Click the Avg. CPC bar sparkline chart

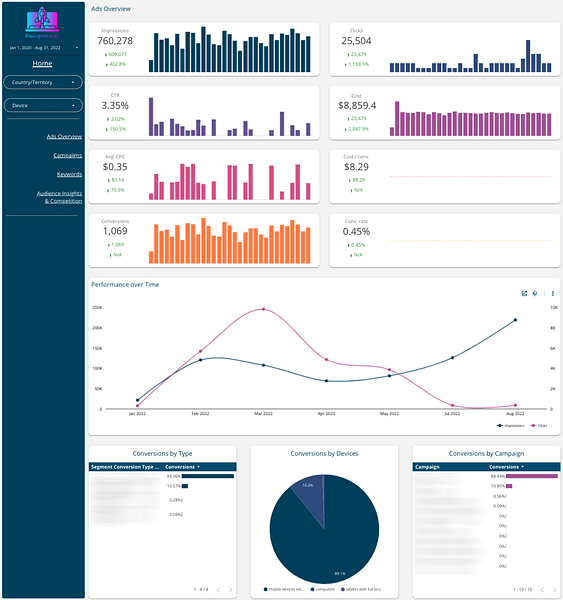[230, 182]
